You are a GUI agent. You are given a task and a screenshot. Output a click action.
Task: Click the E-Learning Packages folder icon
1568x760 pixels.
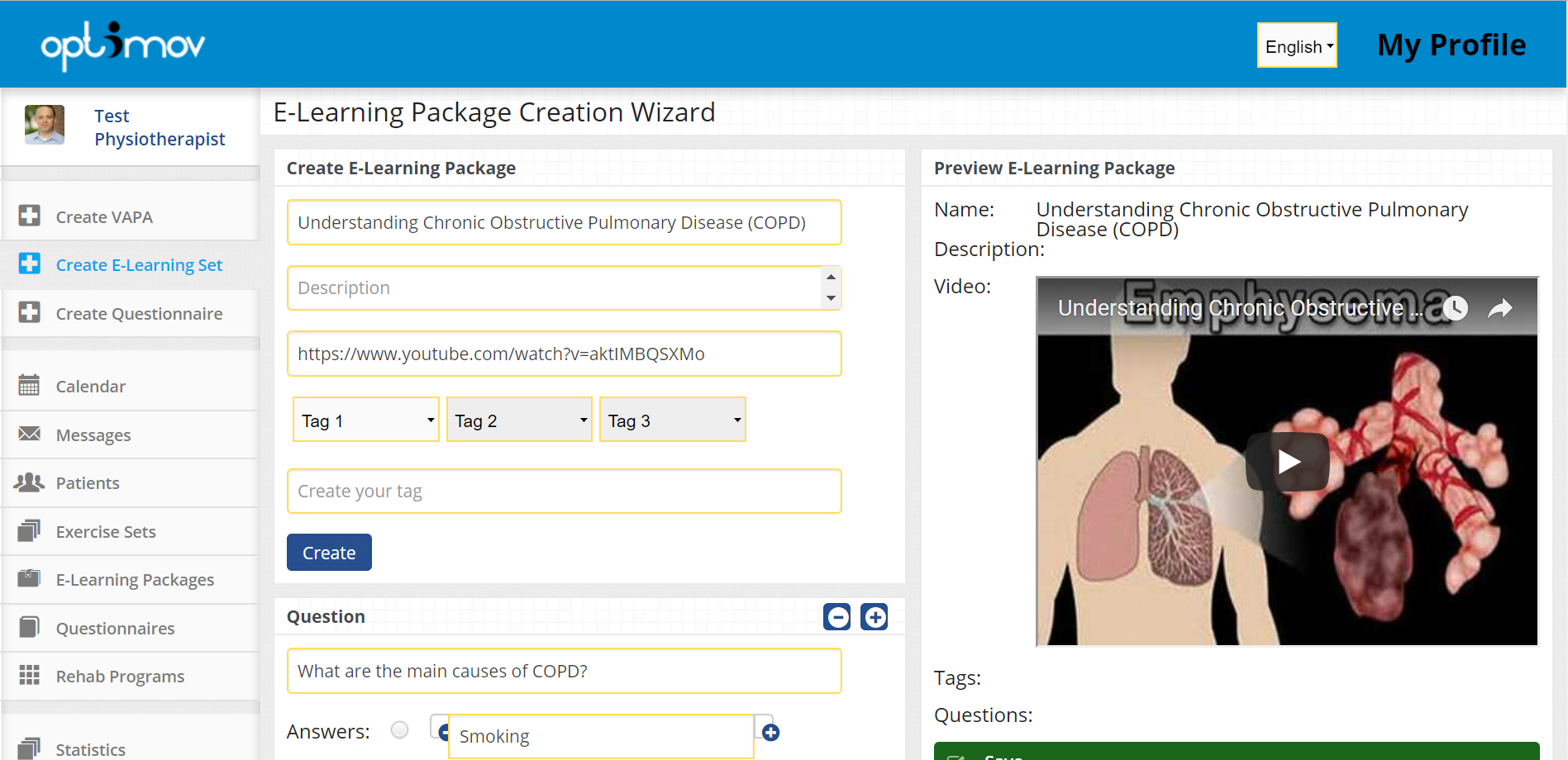pyautogui.click(x=29, y=578)
